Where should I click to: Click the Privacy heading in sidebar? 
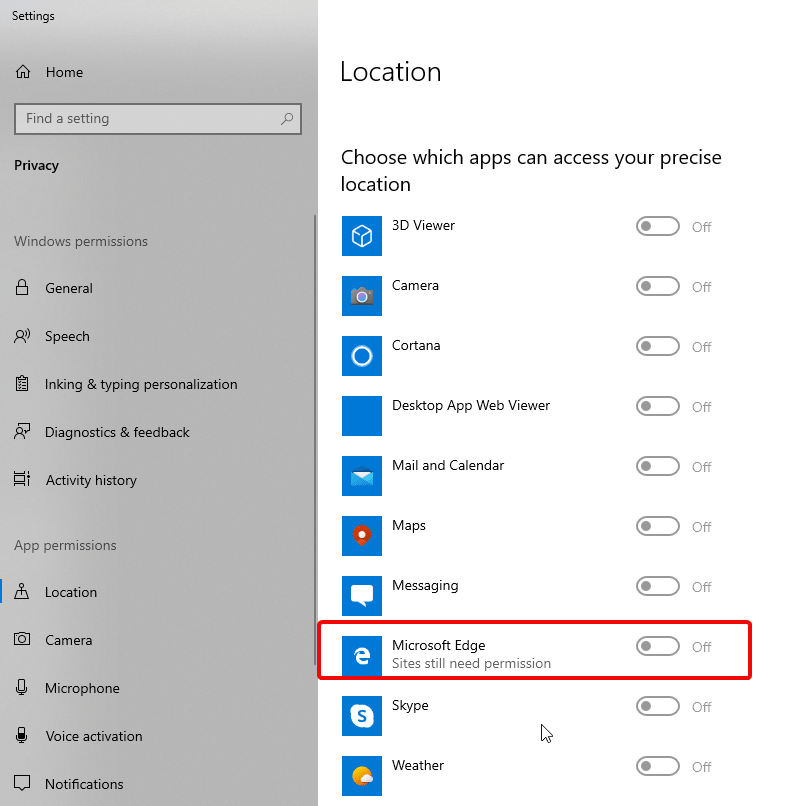36,166
